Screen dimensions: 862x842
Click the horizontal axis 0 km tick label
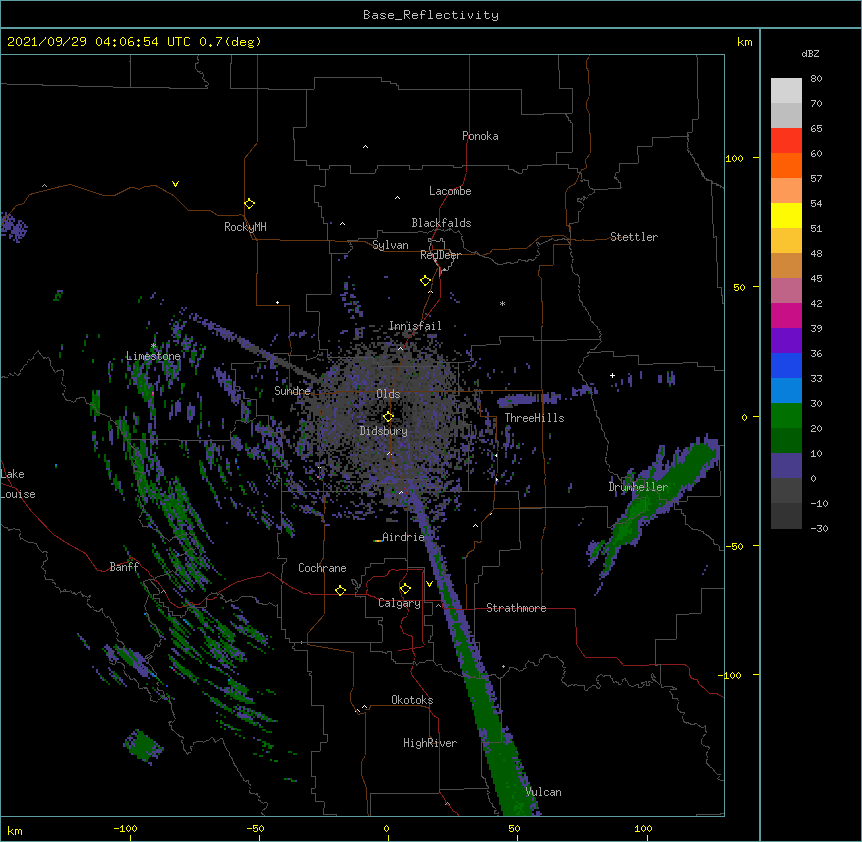coord(386,828)
